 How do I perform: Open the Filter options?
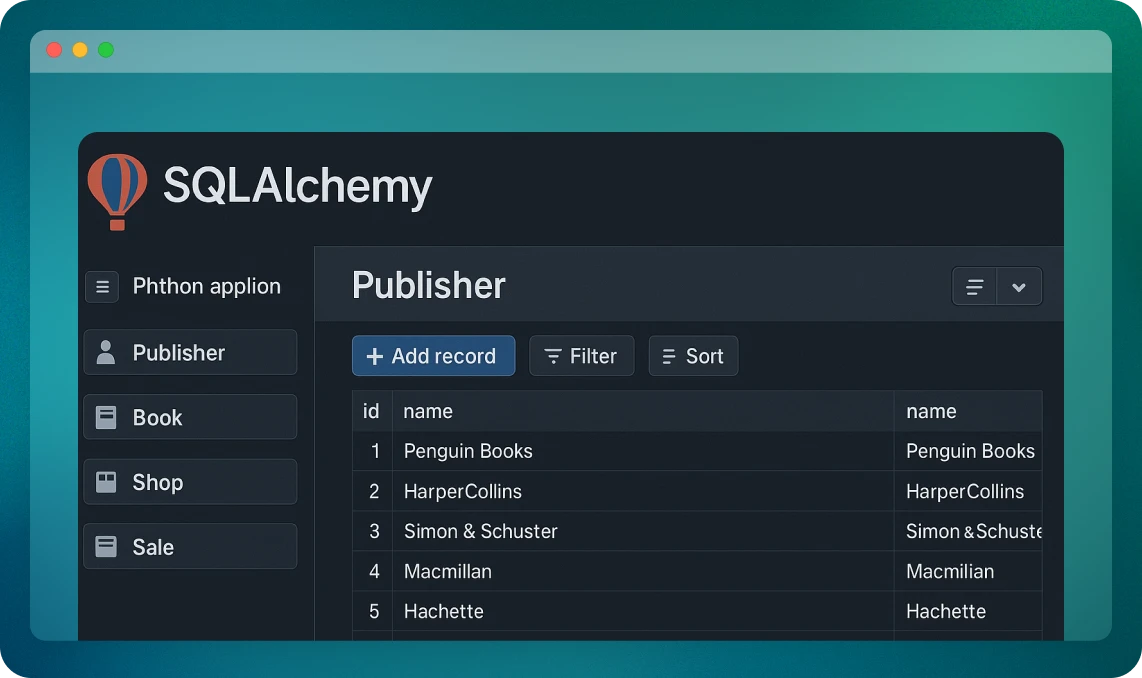(581, 356)
